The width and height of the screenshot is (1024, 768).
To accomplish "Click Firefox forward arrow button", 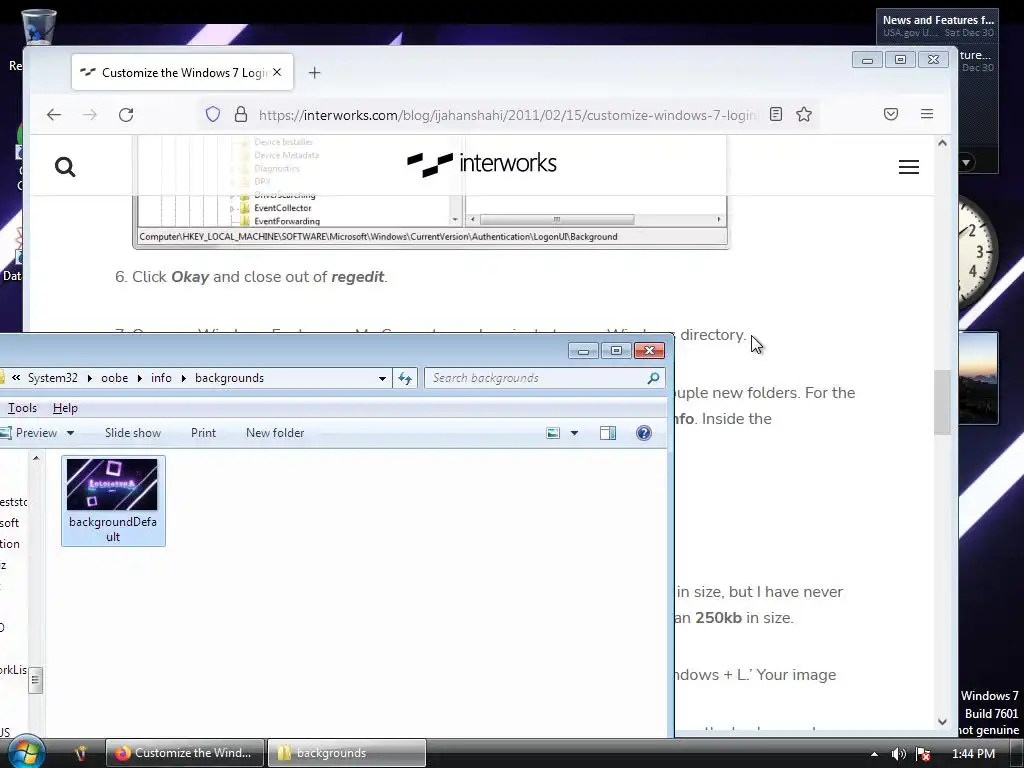I will [89, 115].
